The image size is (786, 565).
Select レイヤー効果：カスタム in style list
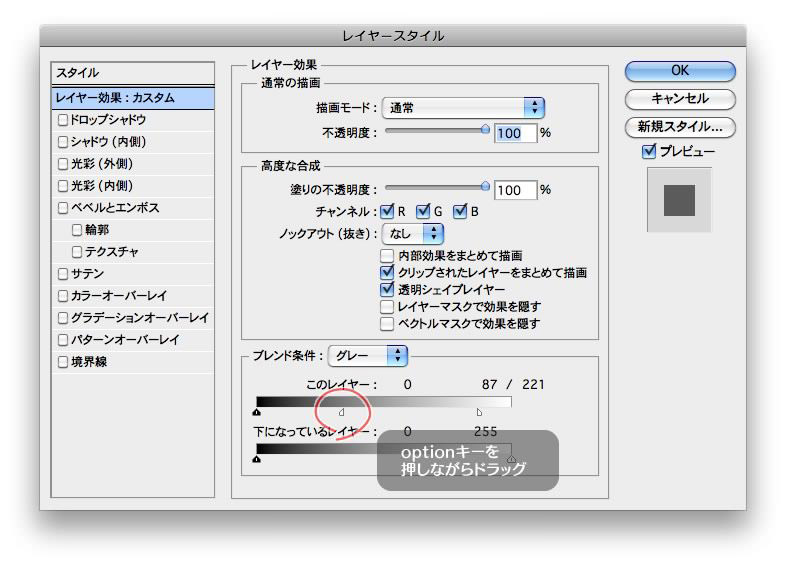pos(133,98)
